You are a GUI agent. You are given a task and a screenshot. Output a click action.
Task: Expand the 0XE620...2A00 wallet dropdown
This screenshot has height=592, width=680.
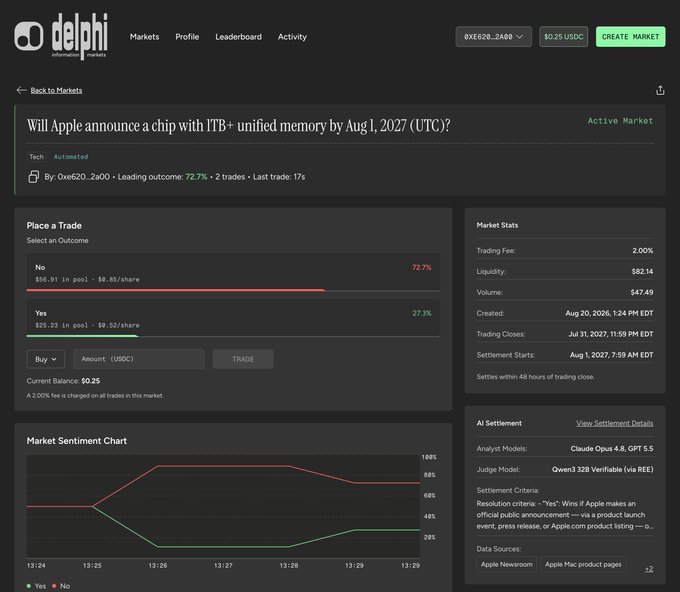pyautogui.click(x=493, y=37)
